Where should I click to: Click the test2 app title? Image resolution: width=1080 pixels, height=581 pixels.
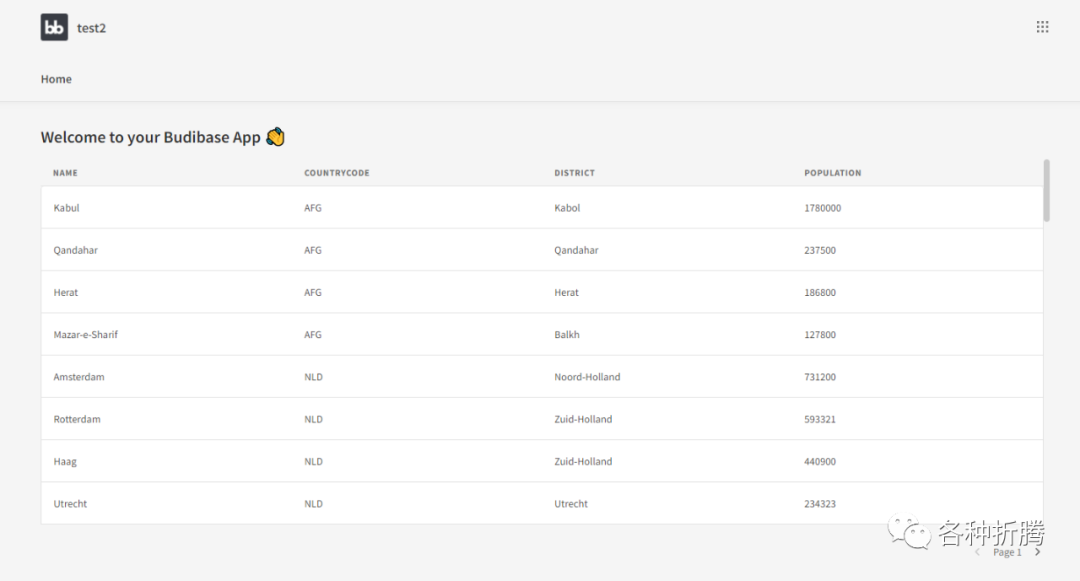[92, 28]
